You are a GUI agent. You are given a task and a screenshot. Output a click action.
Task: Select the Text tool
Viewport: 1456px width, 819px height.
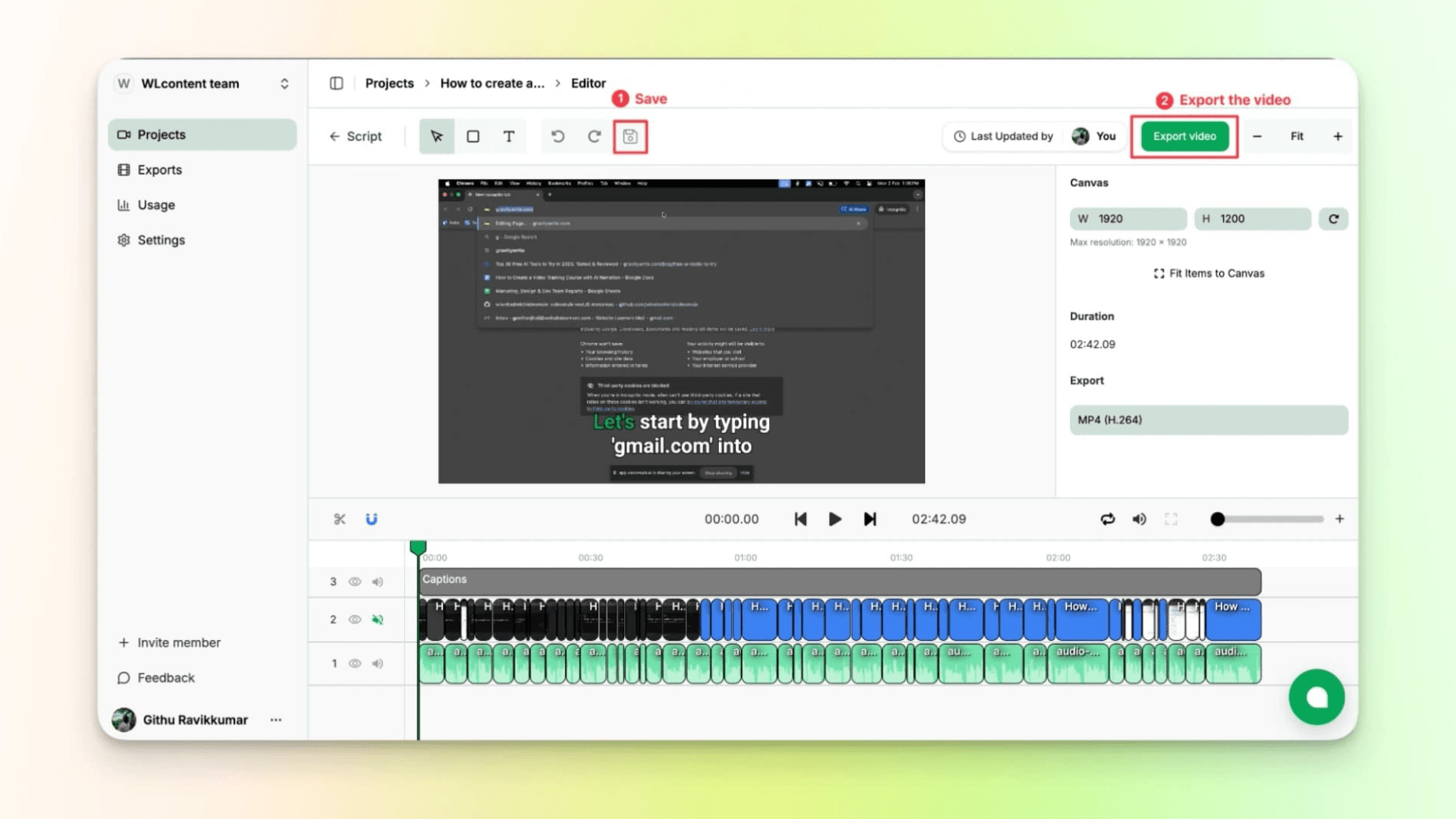pos(509,136)
